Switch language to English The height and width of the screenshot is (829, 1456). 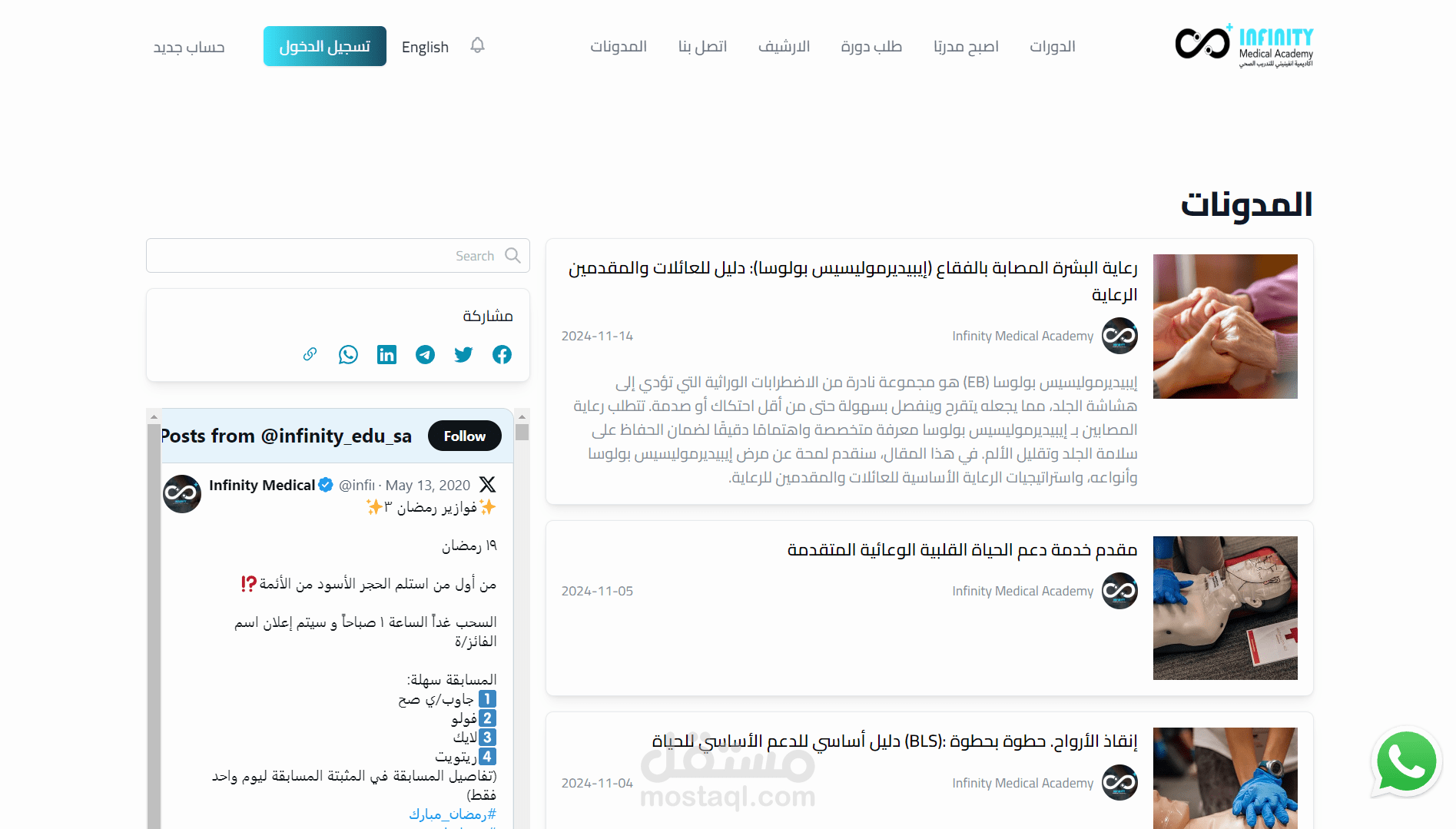point(425,47)
